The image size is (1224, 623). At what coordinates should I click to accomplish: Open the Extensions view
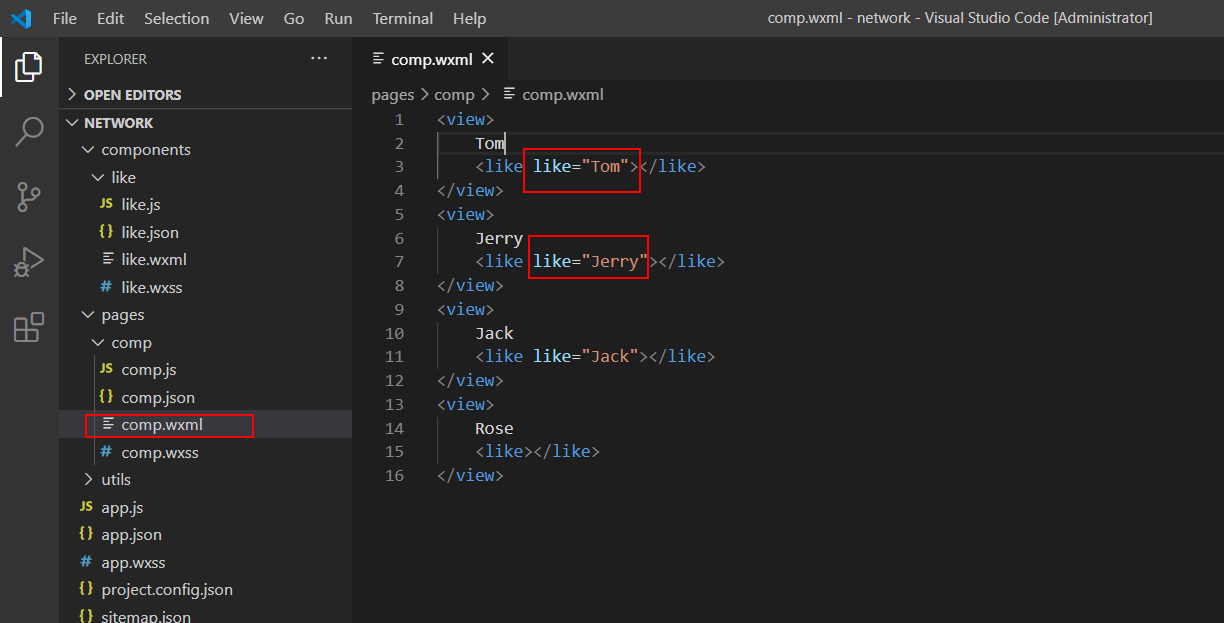click(29, 327)
